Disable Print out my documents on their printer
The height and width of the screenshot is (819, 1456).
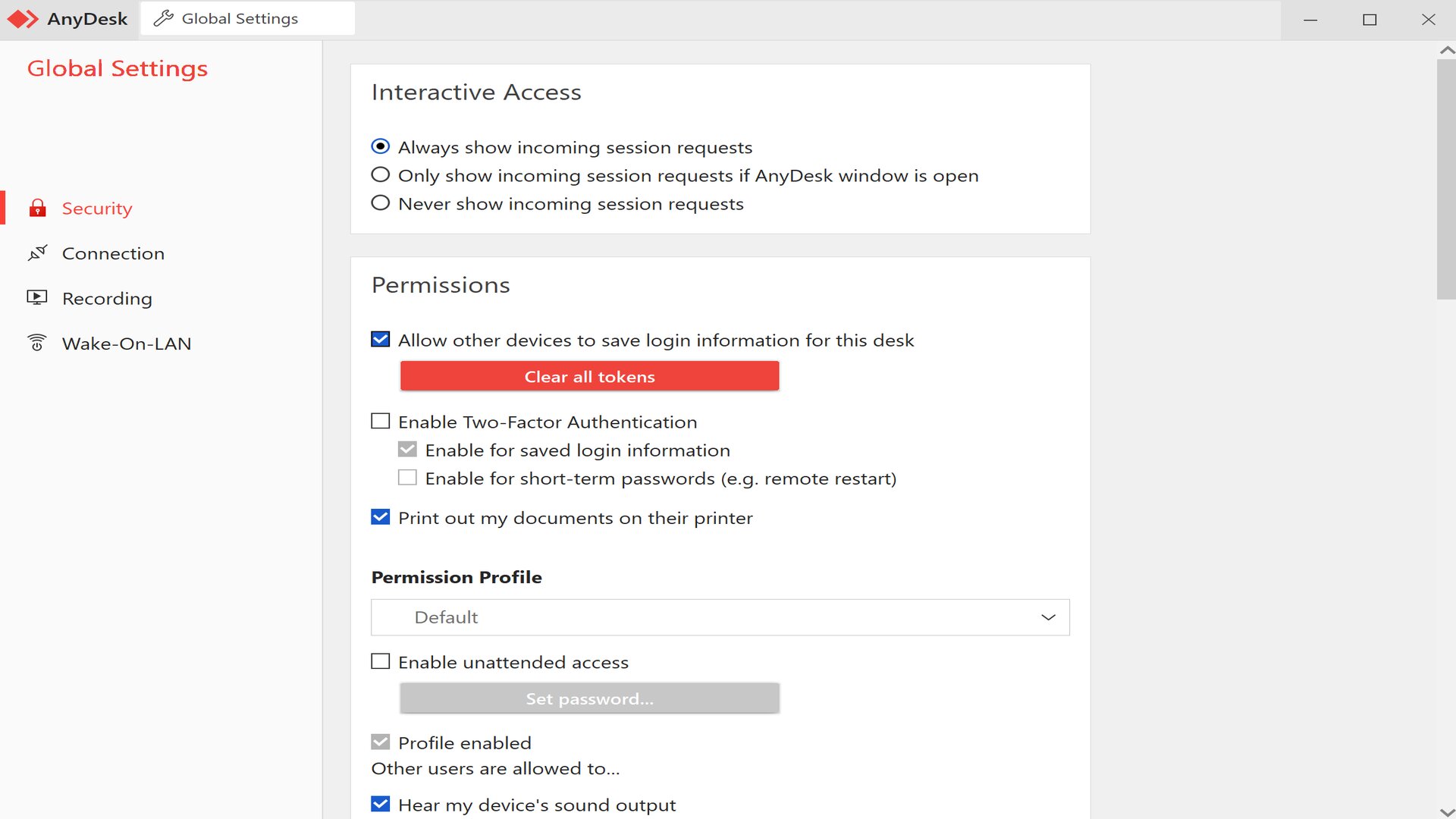tap(379, 517)
